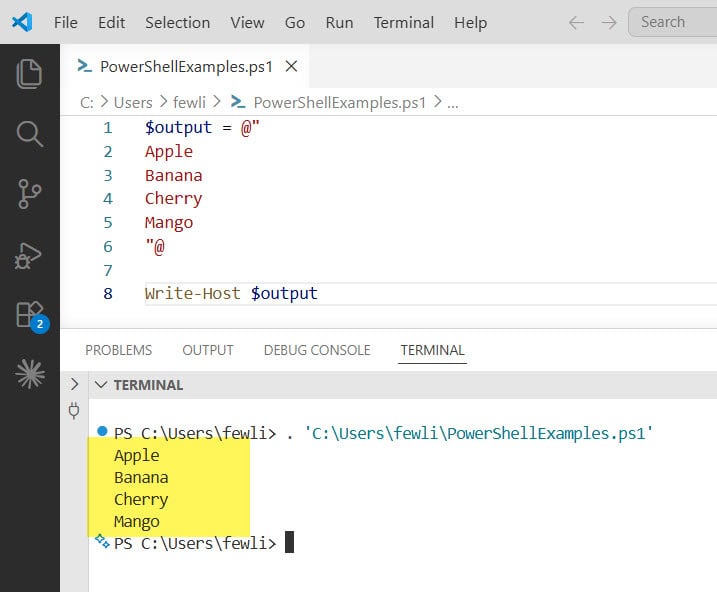
Task: Click the word Cherry in the editor
Action: pyautogui.click(x=173, y=199)
